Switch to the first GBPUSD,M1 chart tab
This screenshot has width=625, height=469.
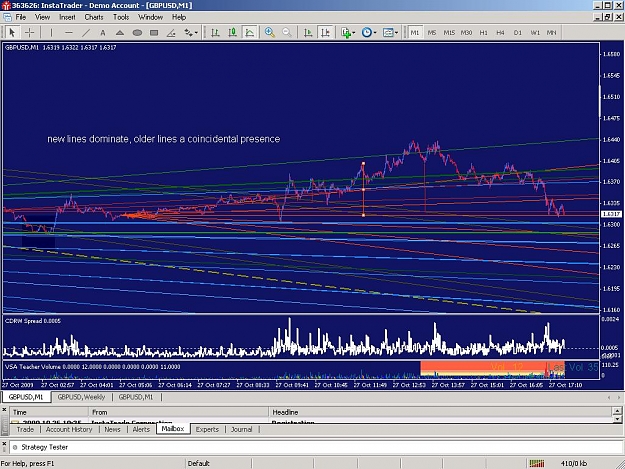coord(26,397)
